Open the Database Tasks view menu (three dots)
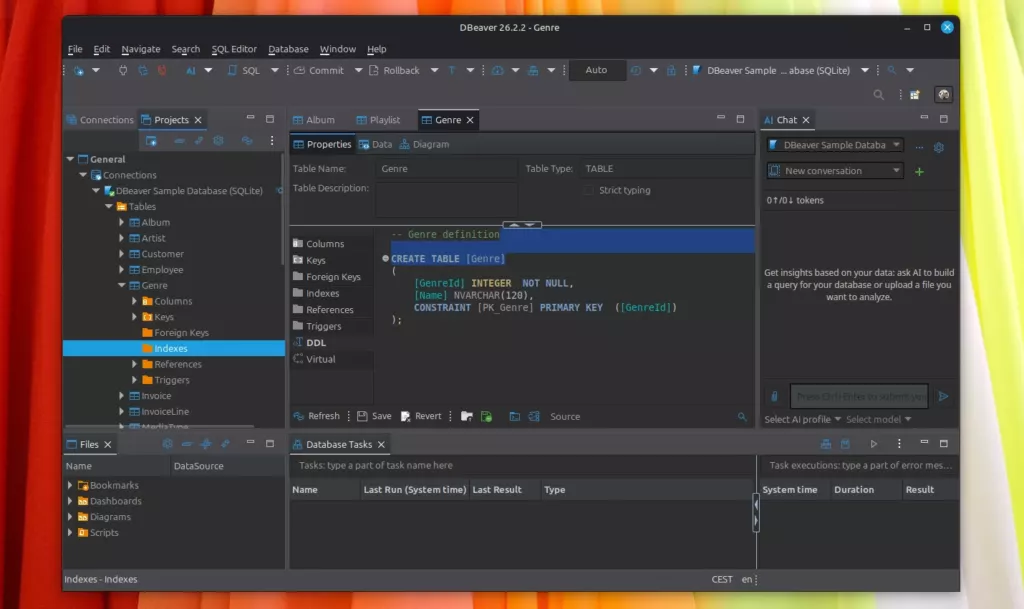Image resolution: width=1024 pixels, height=609 pixels. coord(899,444)
